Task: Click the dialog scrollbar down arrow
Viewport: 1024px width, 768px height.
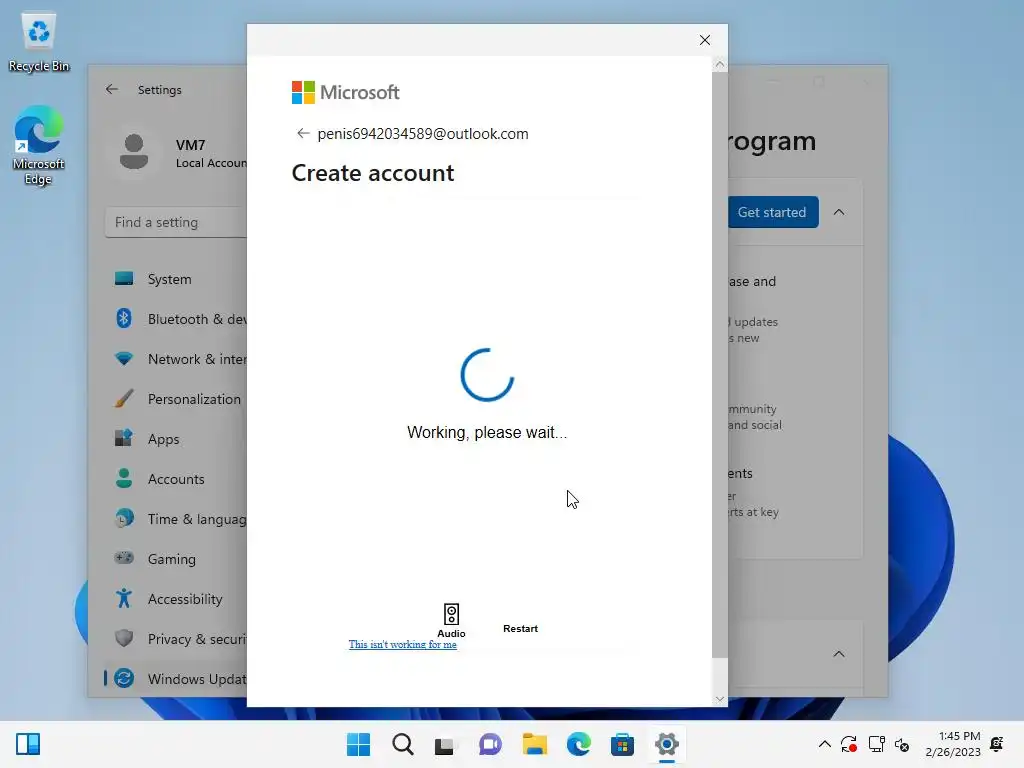Action: click(x=720, y=699)
